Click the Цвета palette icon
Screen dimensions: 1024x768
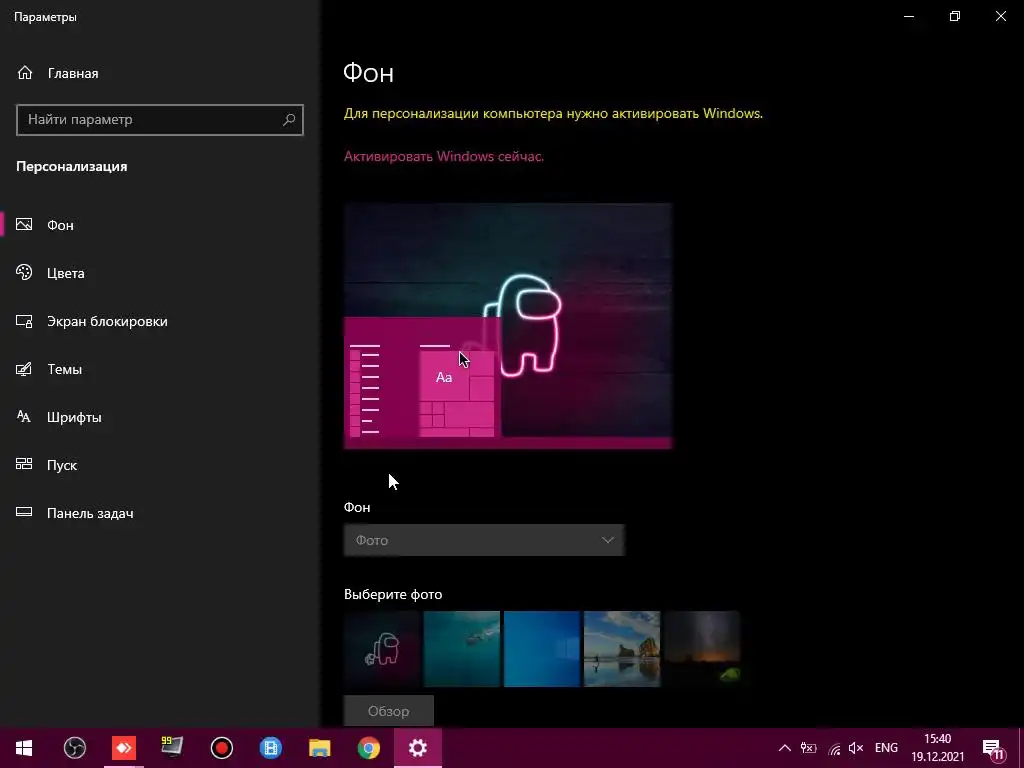[24, 273]
